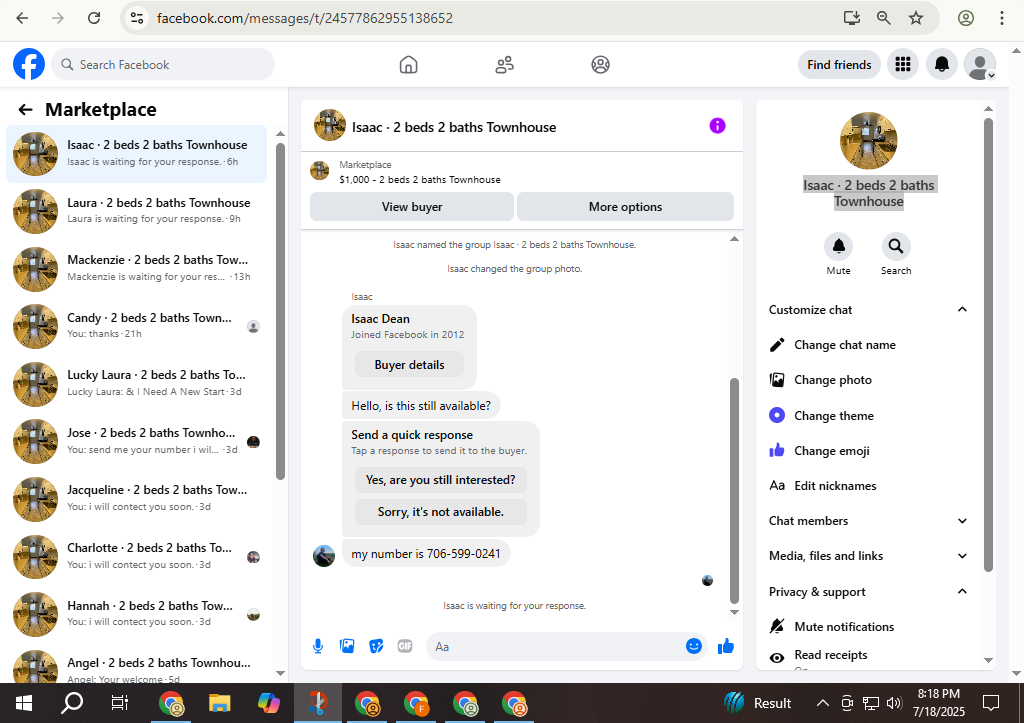Image resolution: width=1024 pixels, height=723 pixels.
Task: Click the browser reload icon
Action: [x=94, y=18]
